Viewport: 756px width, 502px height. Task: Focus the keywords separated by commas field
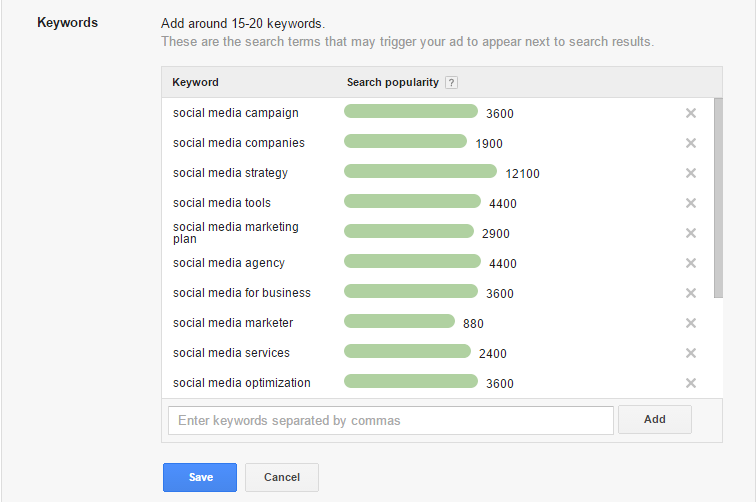(x=391, y=421)
